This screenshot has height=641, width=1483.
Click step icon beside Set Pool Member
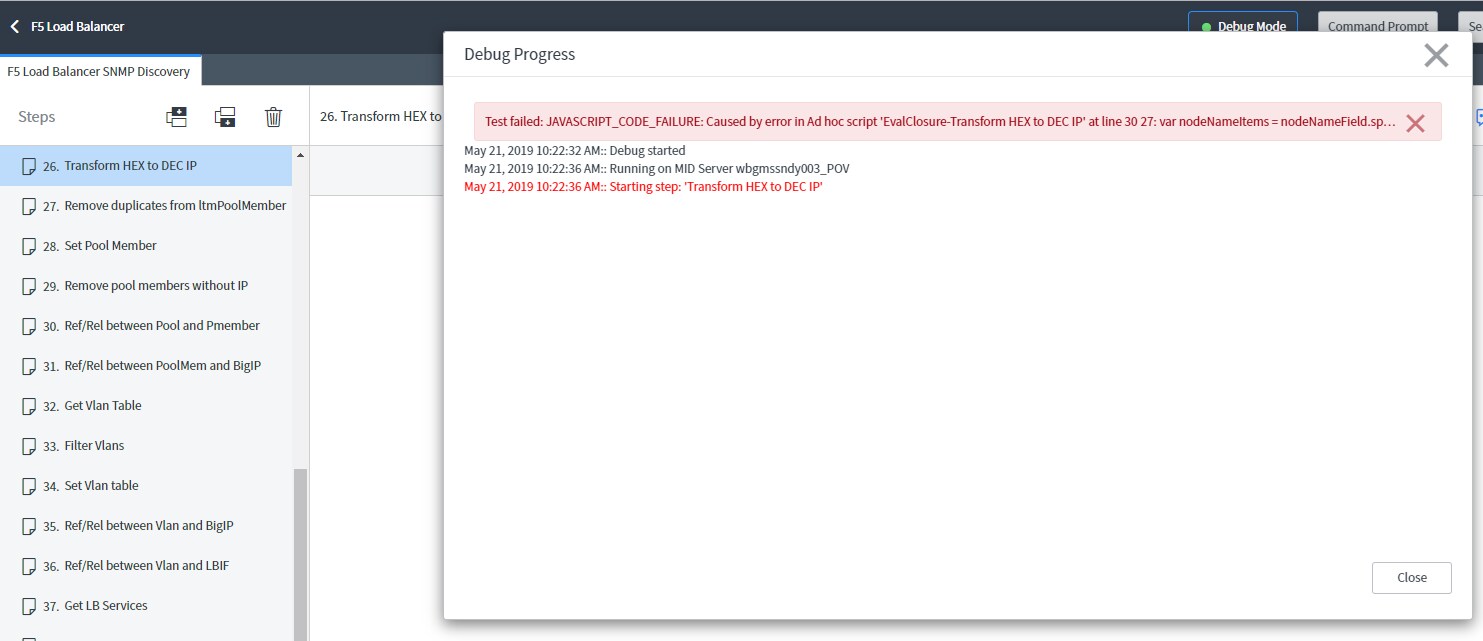pyautogui.click(x=29, y=246)
